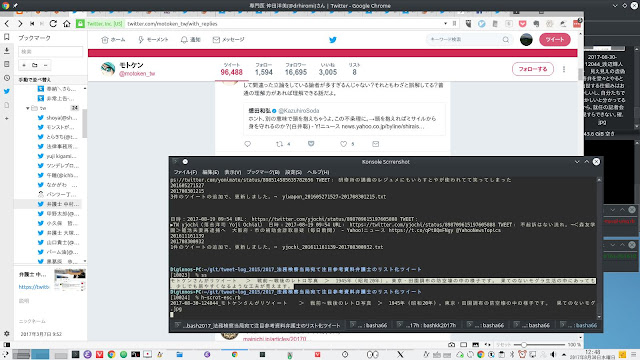Open the History side panel
The width and height of the screenshot is (640, 360).
coord(7,78)
